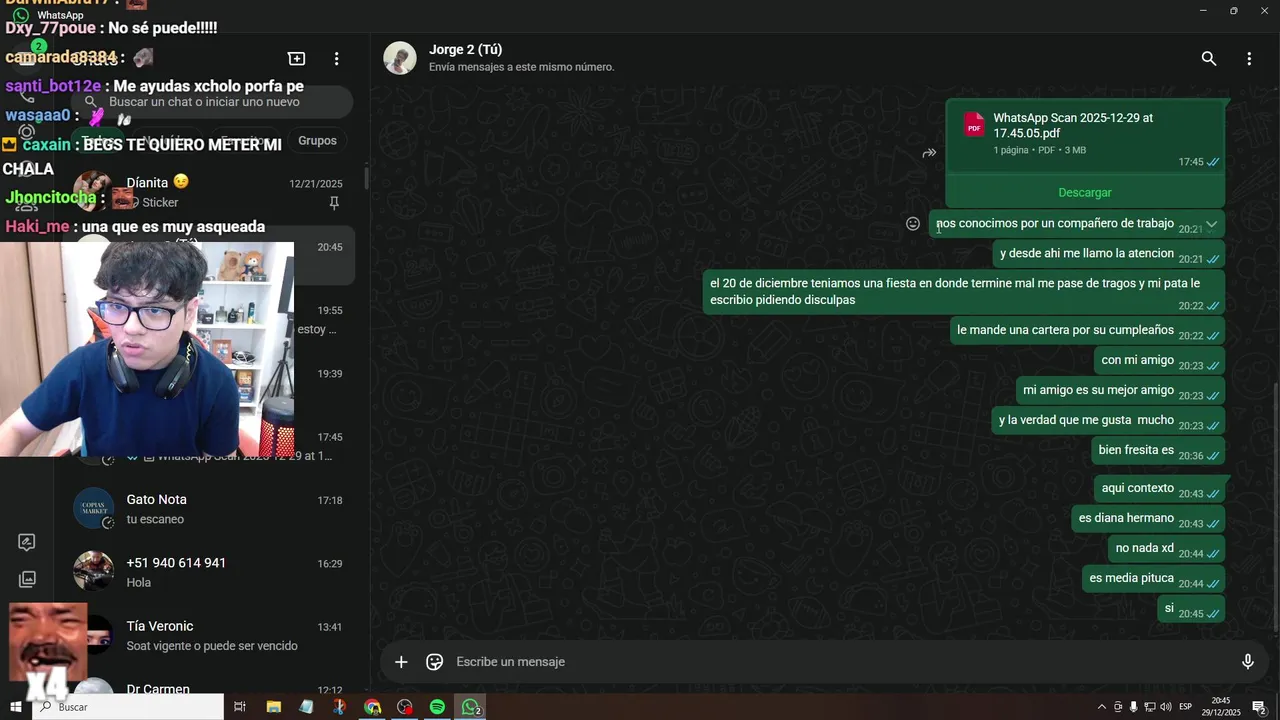Image resolution: width=1280 pixels, height=720 pixels.
Task: Open Task View on the taskbar
Action: click(240, 707)
